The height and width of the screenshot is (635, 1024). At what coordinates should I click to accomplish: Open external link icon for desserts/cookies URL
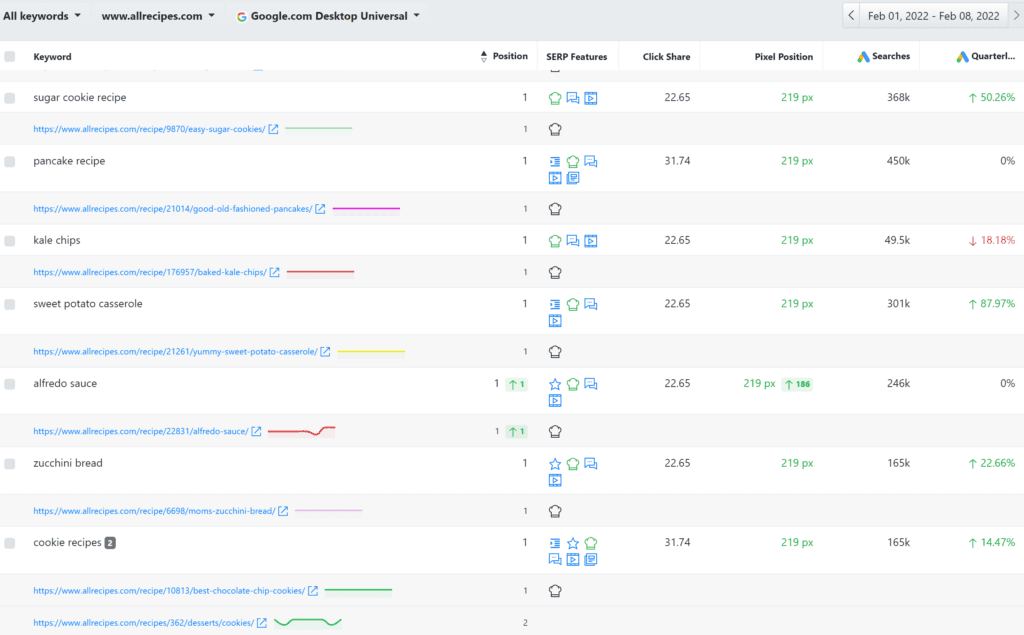262,623
